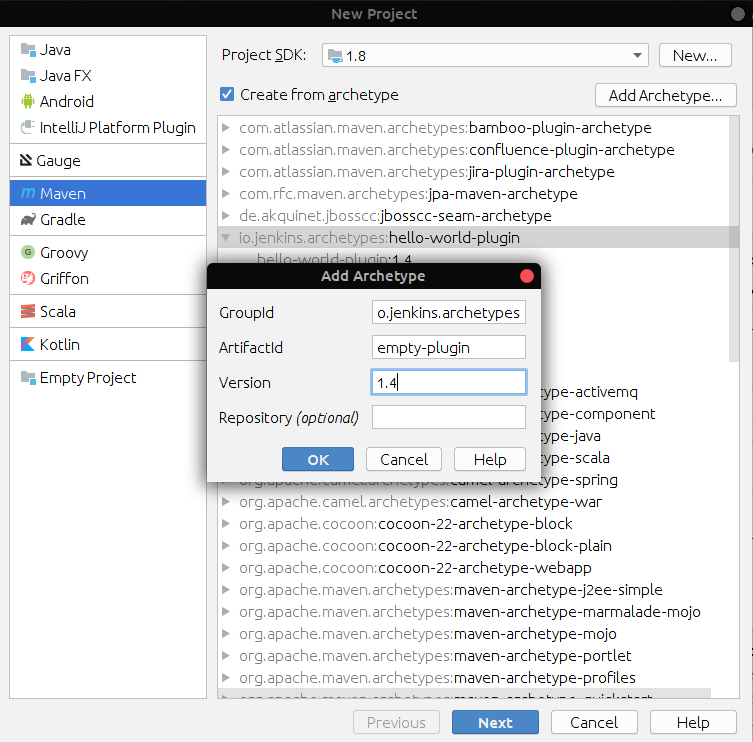Select the Java project type icon
This screenshot has width=753, height=742.
(28, 50)
